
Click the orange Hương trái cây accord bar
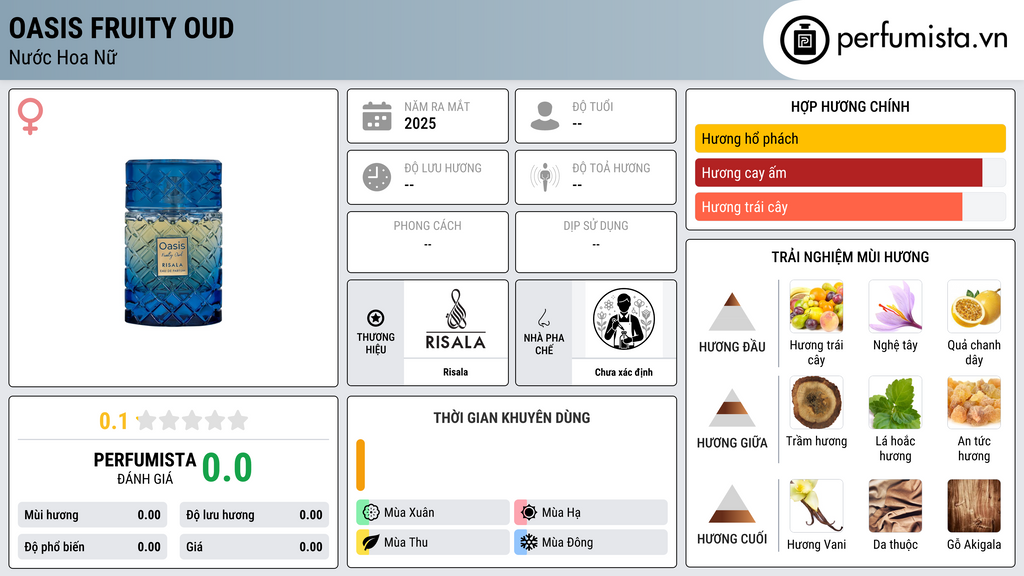point(829,207)
